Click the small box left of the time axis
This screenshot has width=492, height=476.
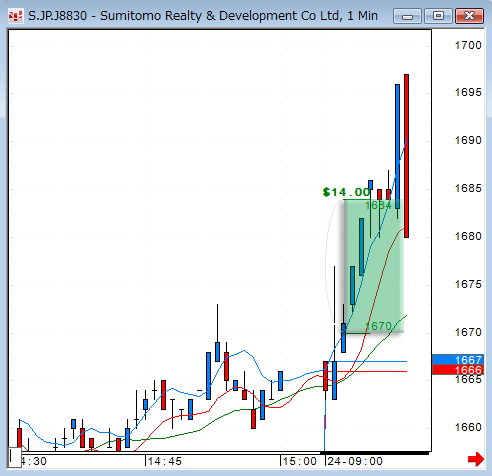coord(15,457)
